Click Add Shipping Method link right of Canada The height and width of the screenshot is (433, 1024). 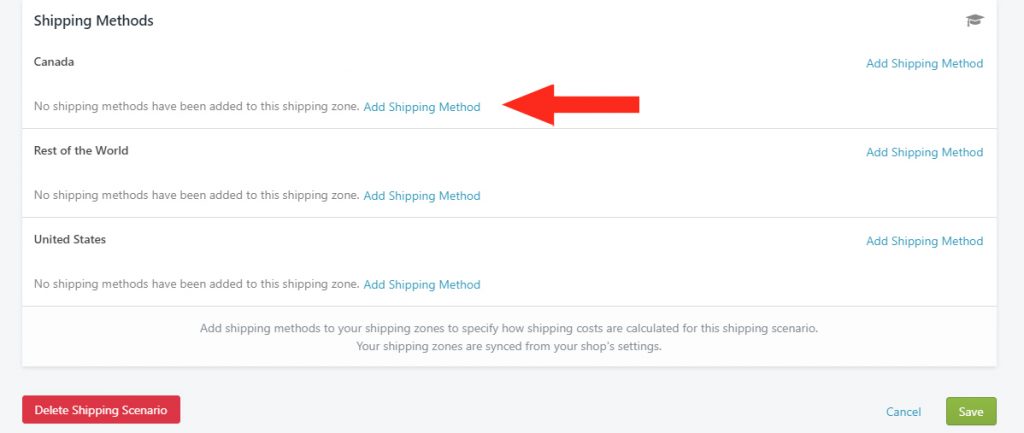tap(924, 63)
